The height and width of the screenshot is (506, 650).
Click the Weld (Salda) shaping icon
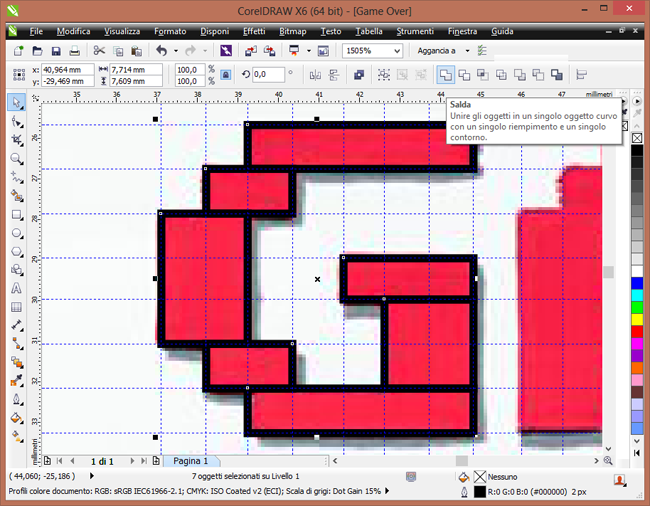coord(446,75)
